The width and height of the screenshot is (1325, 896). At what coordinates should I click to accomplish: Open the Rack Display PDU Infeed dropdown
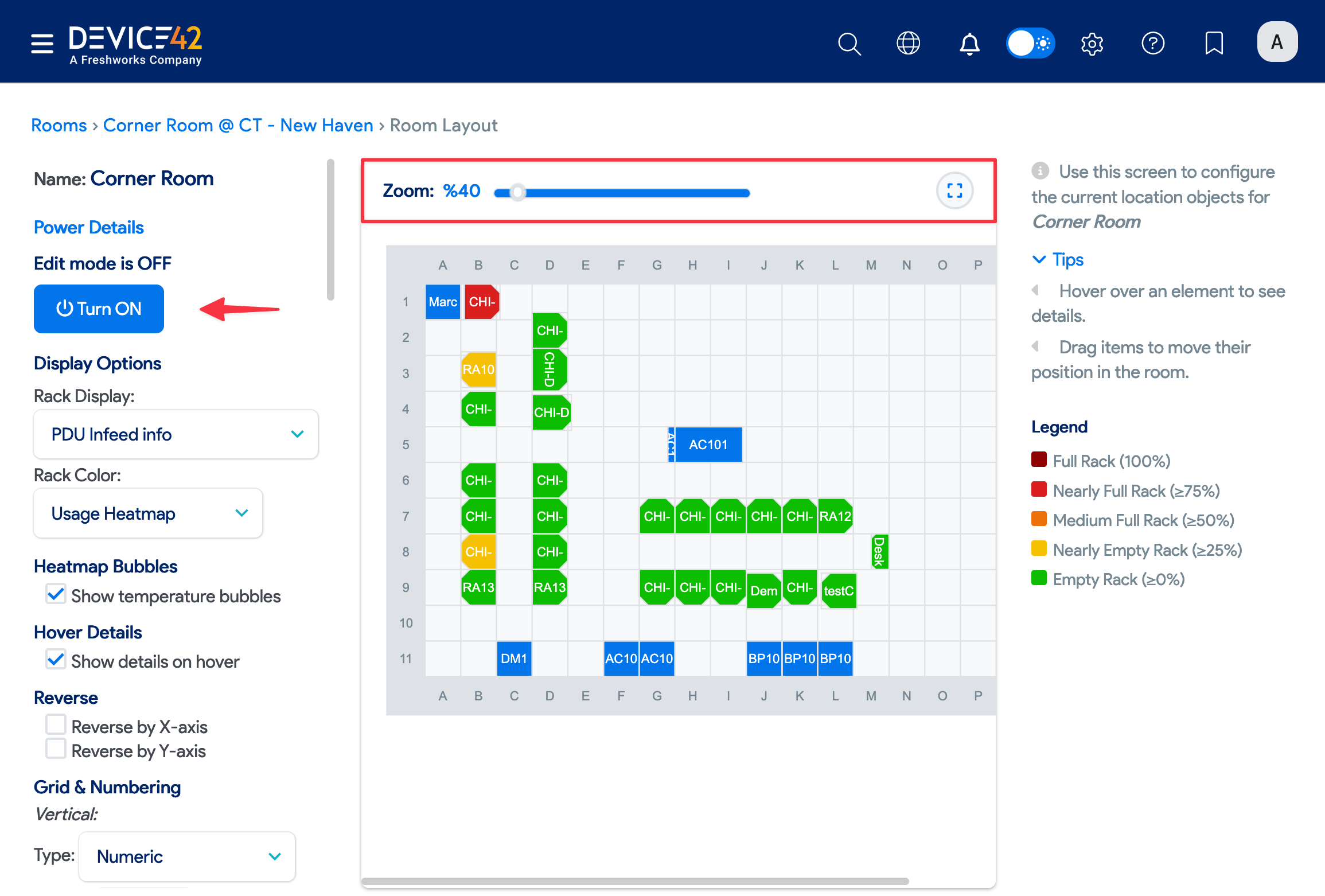176,434
